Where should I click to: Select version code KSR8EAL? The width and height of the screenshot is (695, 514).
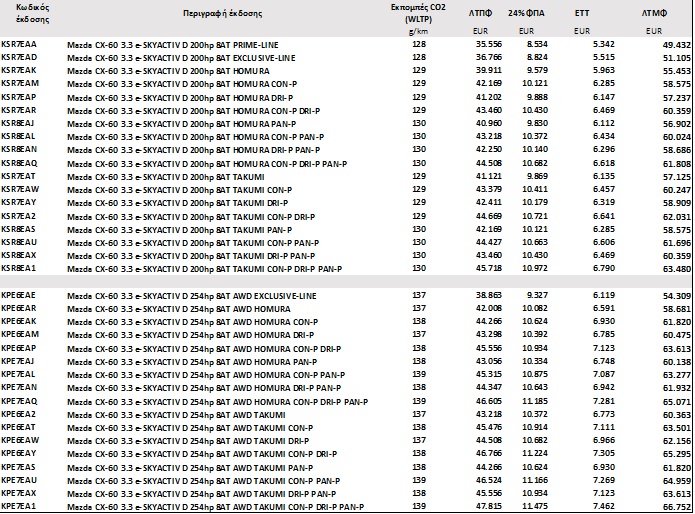tap(18, 136)
